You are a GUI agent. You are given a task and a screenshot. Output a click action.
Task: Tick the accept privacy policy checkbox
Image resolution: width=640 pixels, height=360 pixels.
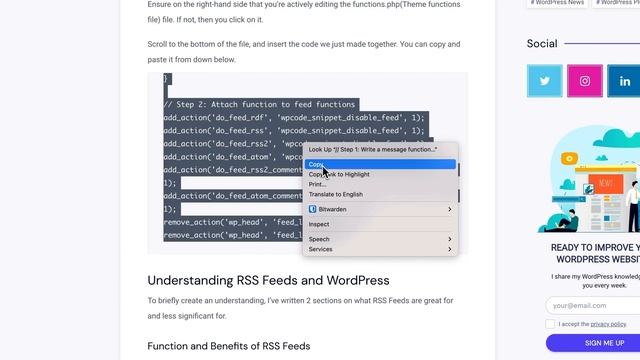coord(550,324)
